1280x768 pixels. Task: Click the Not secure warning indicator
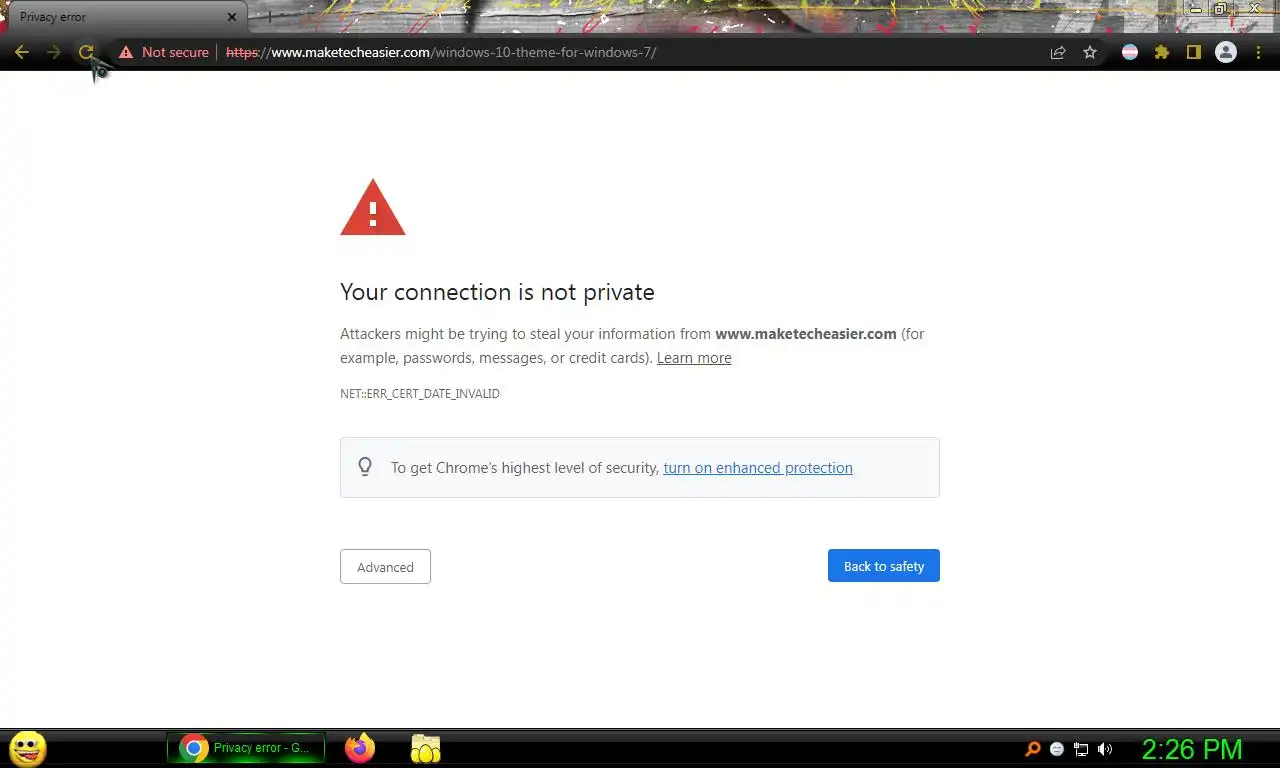pyautogui.click(x=164, y=52)
